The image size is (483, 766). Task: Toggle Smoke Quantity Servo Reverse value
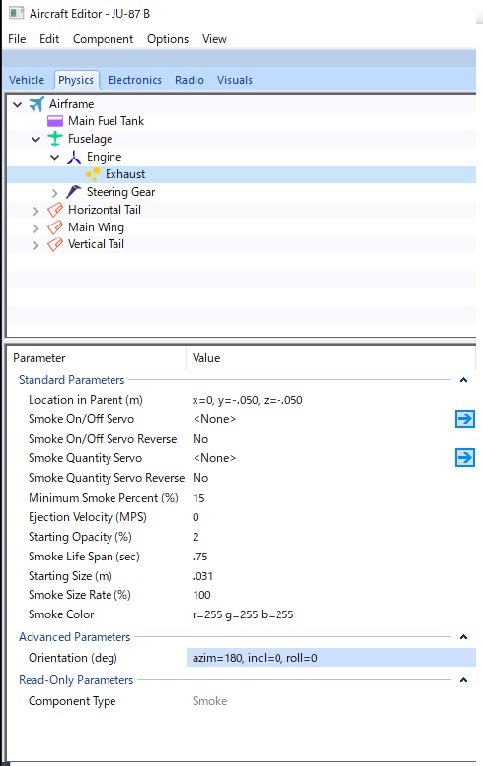coord(201,478)
